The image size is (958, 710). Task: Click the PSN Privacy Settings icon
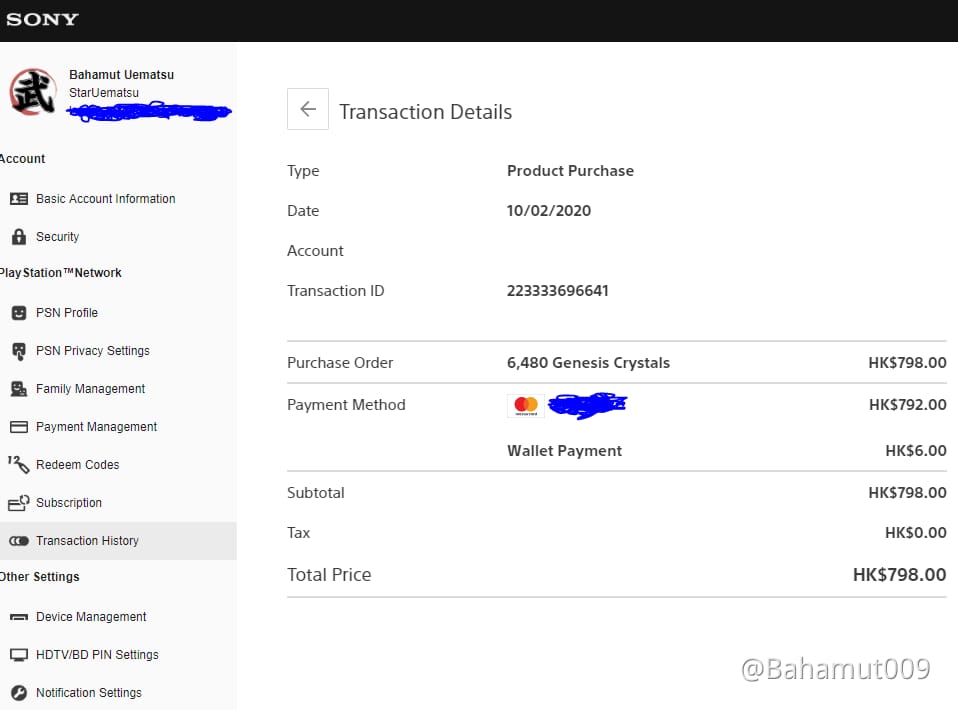(20, 350)
